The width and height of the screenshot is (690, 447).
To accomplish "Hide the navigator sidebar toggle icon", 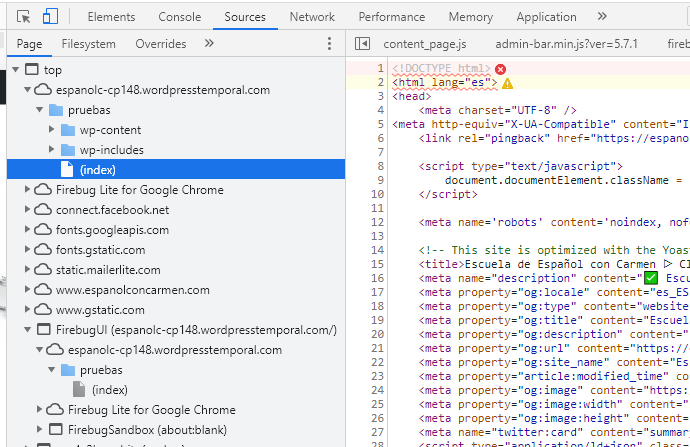I will coord(362,44).
